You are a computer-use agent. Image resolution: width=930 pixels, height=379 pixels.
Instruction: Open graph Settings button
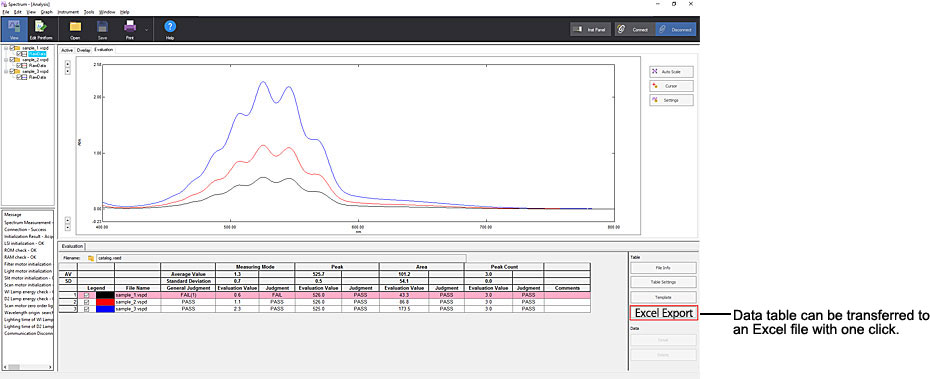tap(671, 100)
